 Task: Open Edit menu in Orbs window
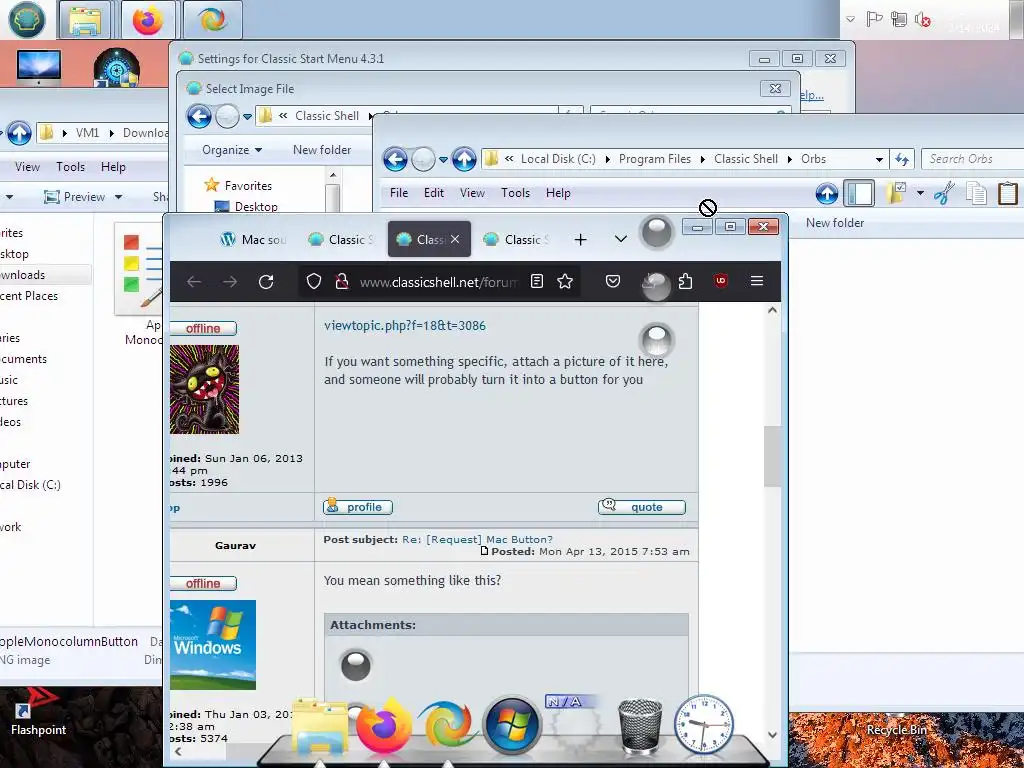click(x=434, y=193)
